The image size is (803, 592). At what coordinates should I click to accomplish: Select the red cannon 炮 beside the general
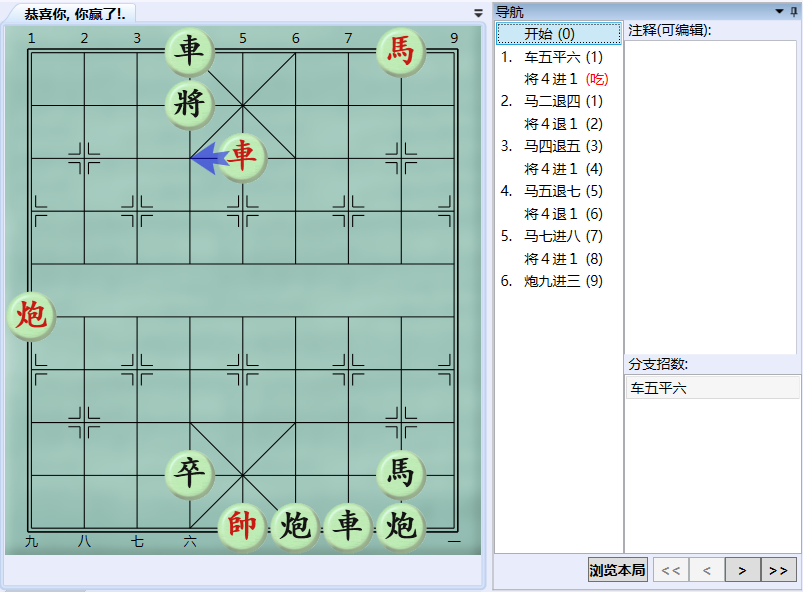[295, 528]
